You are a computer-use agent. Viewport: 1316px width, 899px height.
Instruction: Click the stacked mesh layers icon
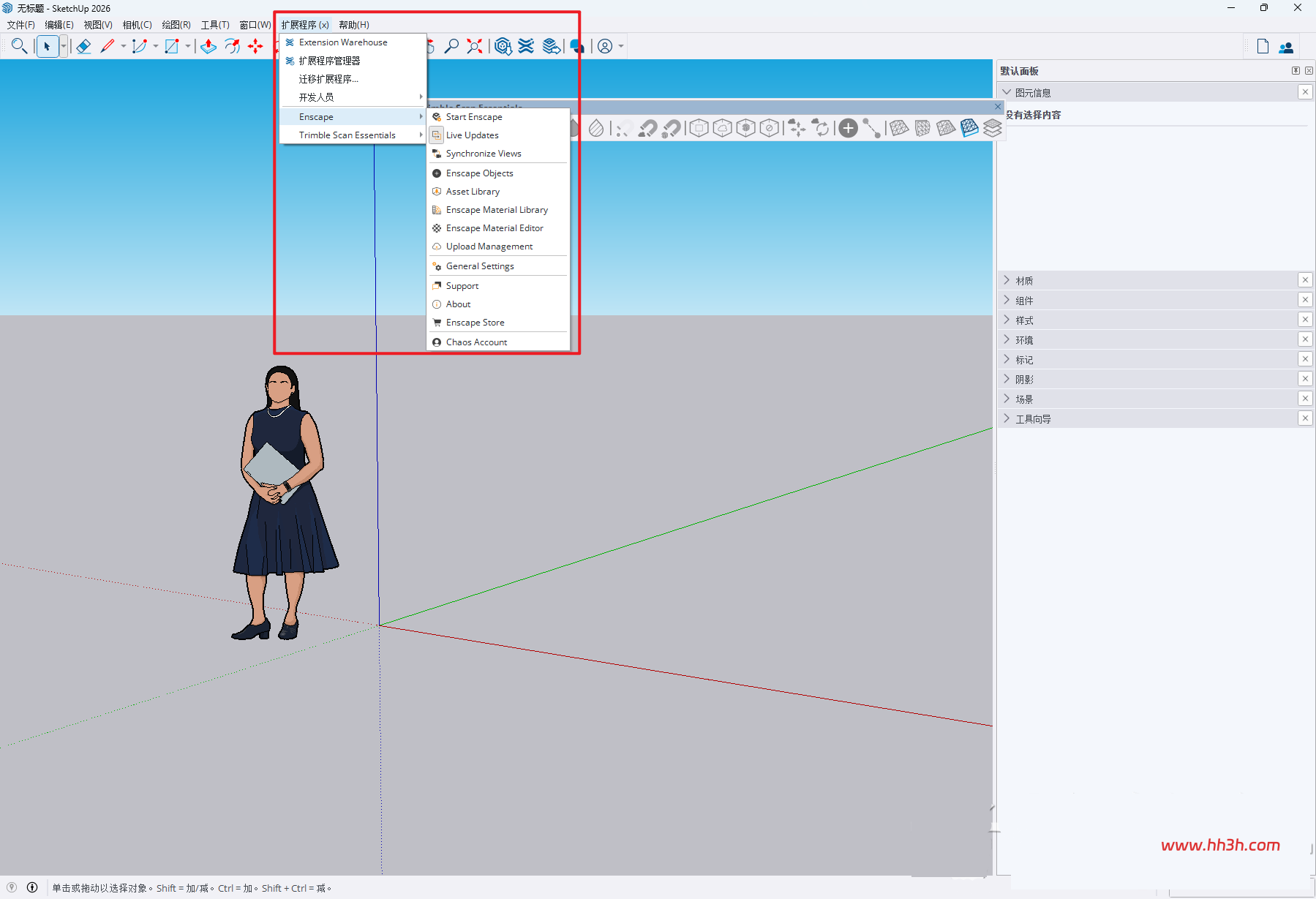tap(993, 128)
